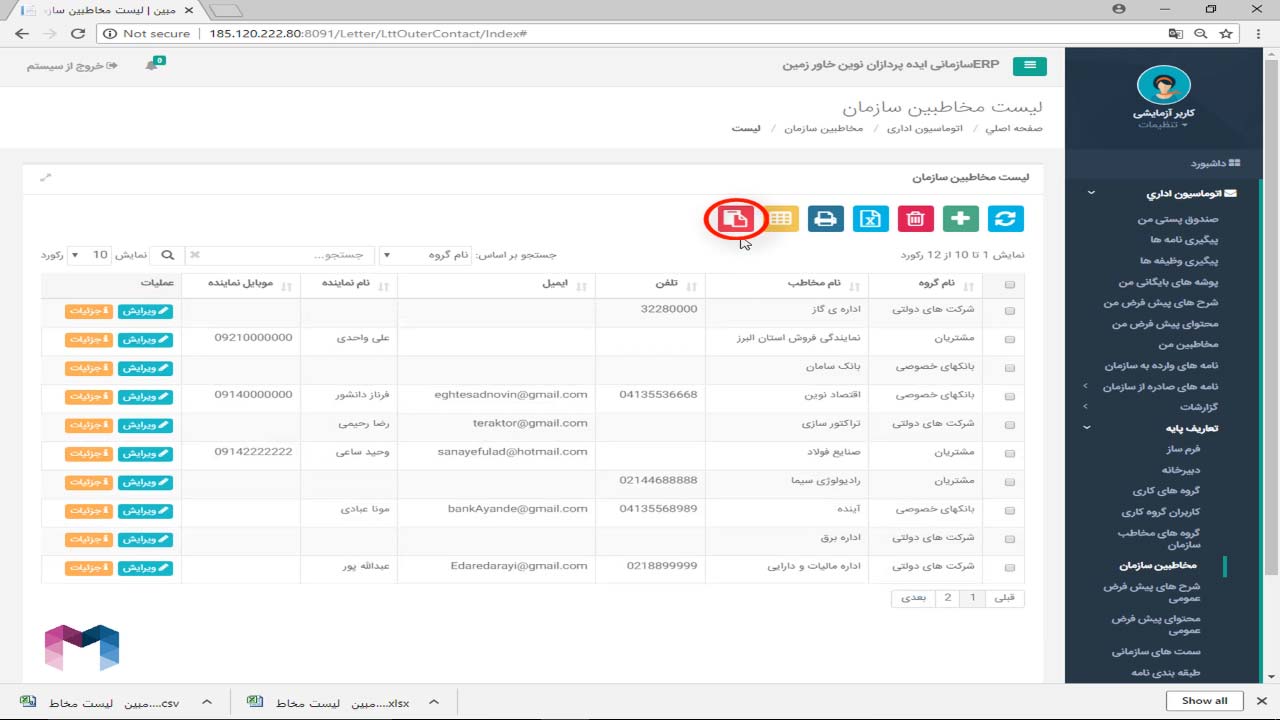Click خروج از سیستم logout link
Viewport: 1280px width, 720px height.
71,66
